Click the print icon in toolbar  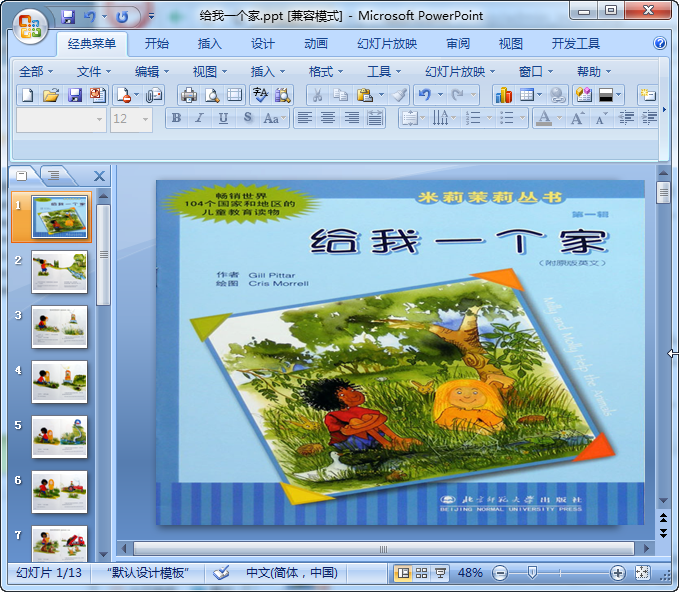189,95
